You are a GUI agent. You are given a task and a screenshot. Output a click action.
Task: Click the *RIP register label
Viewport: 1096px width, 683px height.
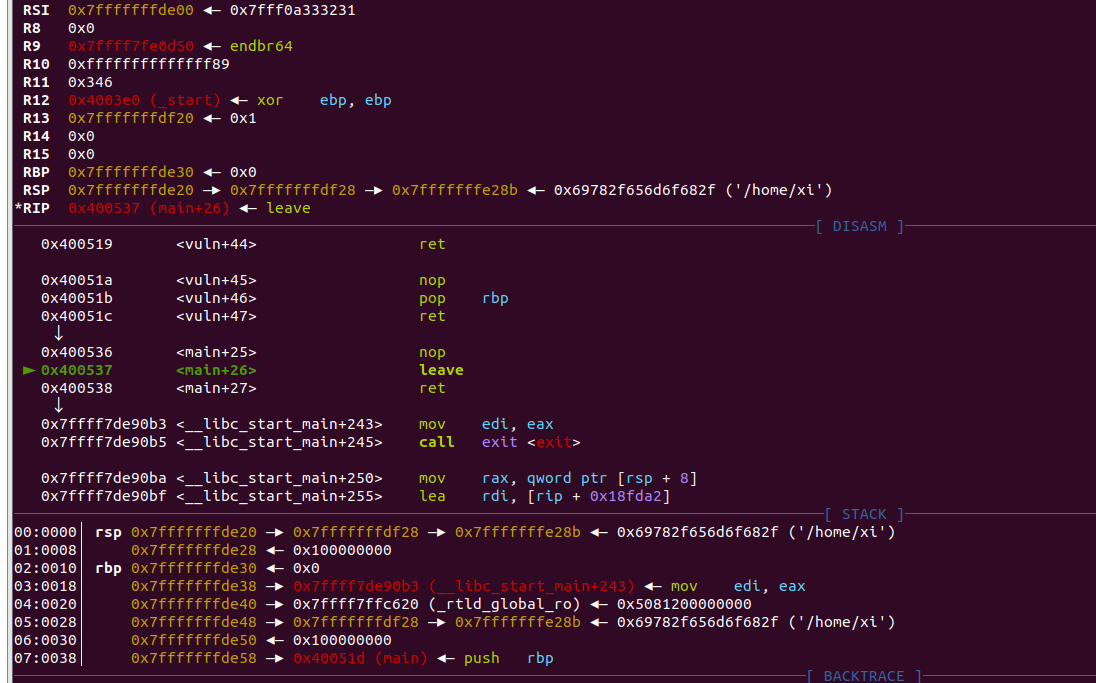click(x=36, y=208)
